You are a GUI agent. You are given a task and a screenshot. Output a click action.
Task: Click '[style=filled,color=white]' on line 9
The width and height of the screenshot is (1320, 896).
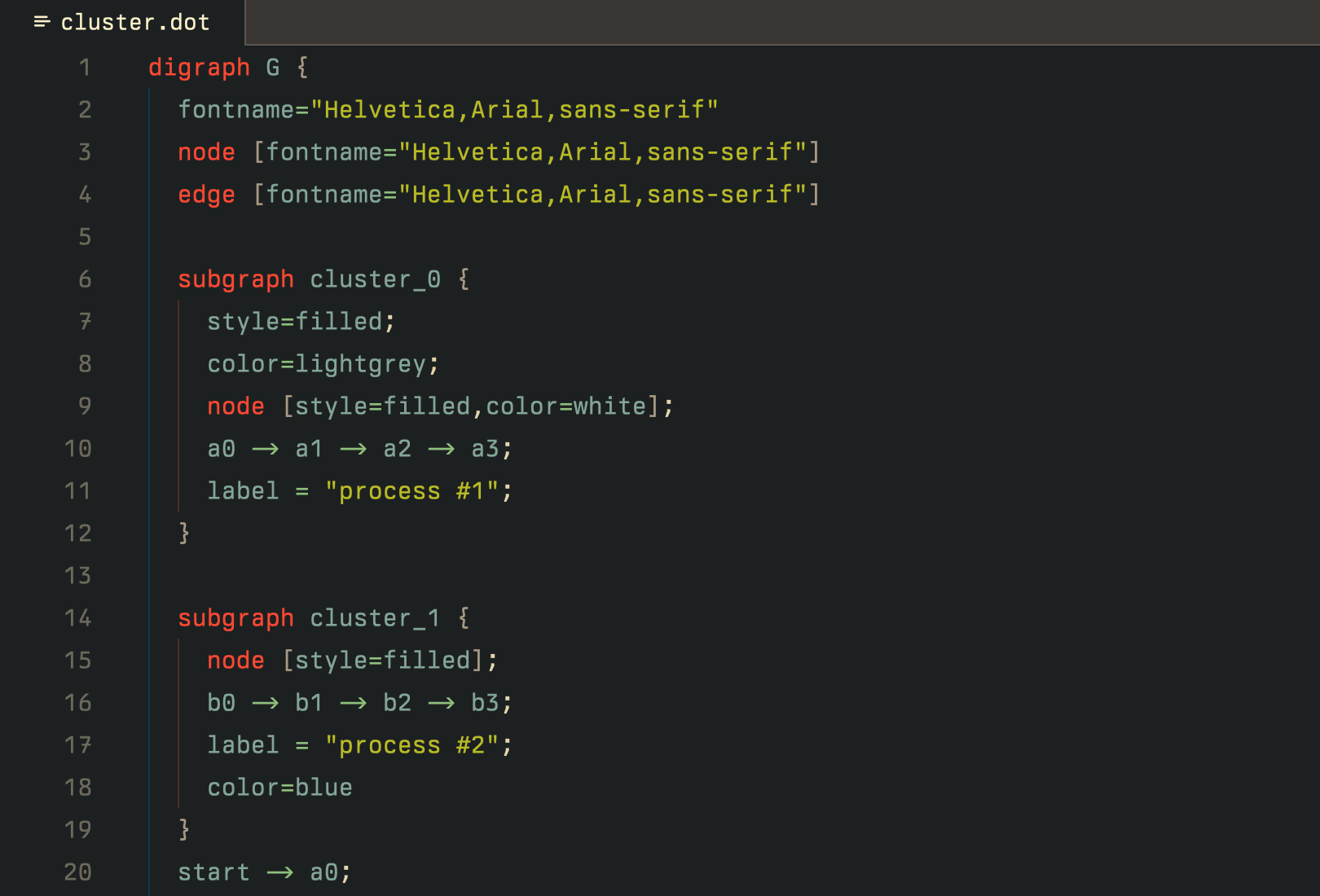pos(472,406)
